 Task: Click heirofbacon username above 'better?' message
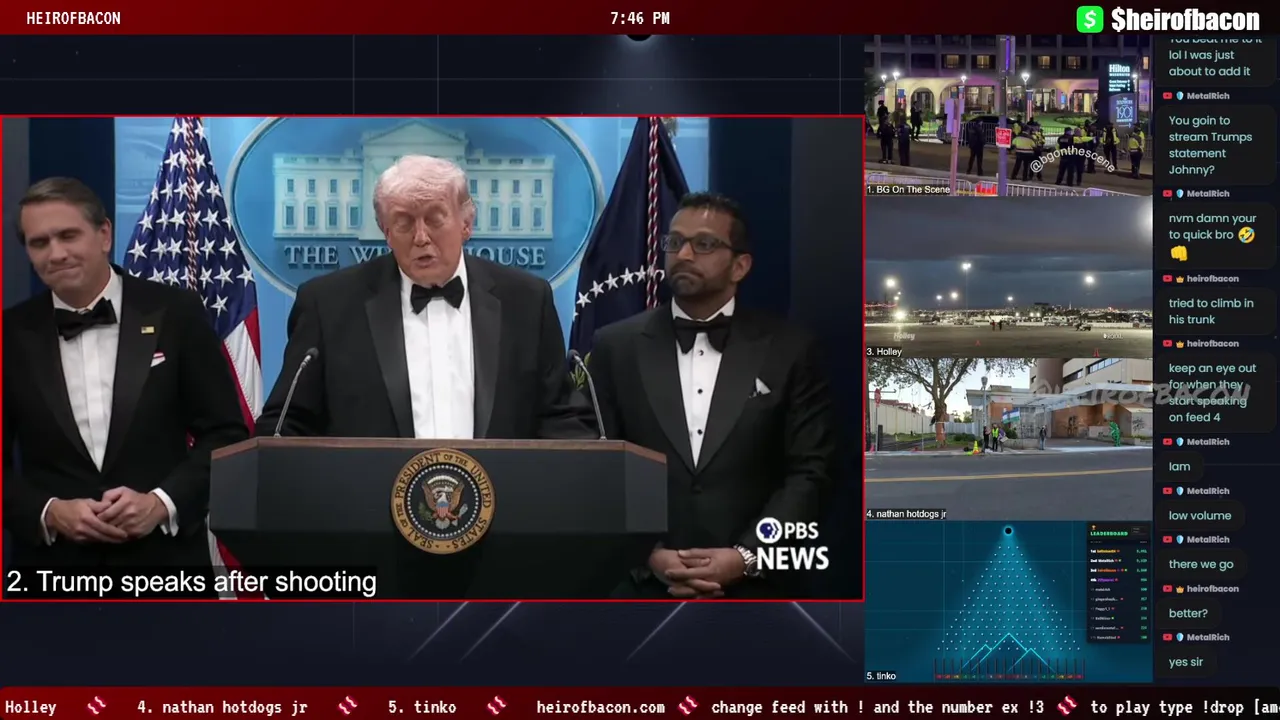point(1212,588)
